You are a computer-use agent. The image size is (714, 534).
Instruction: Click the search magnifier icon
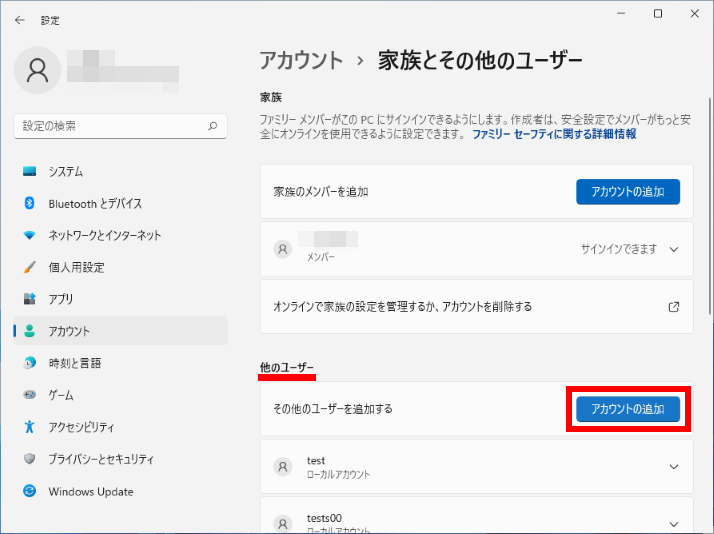(x=213, y=126)
